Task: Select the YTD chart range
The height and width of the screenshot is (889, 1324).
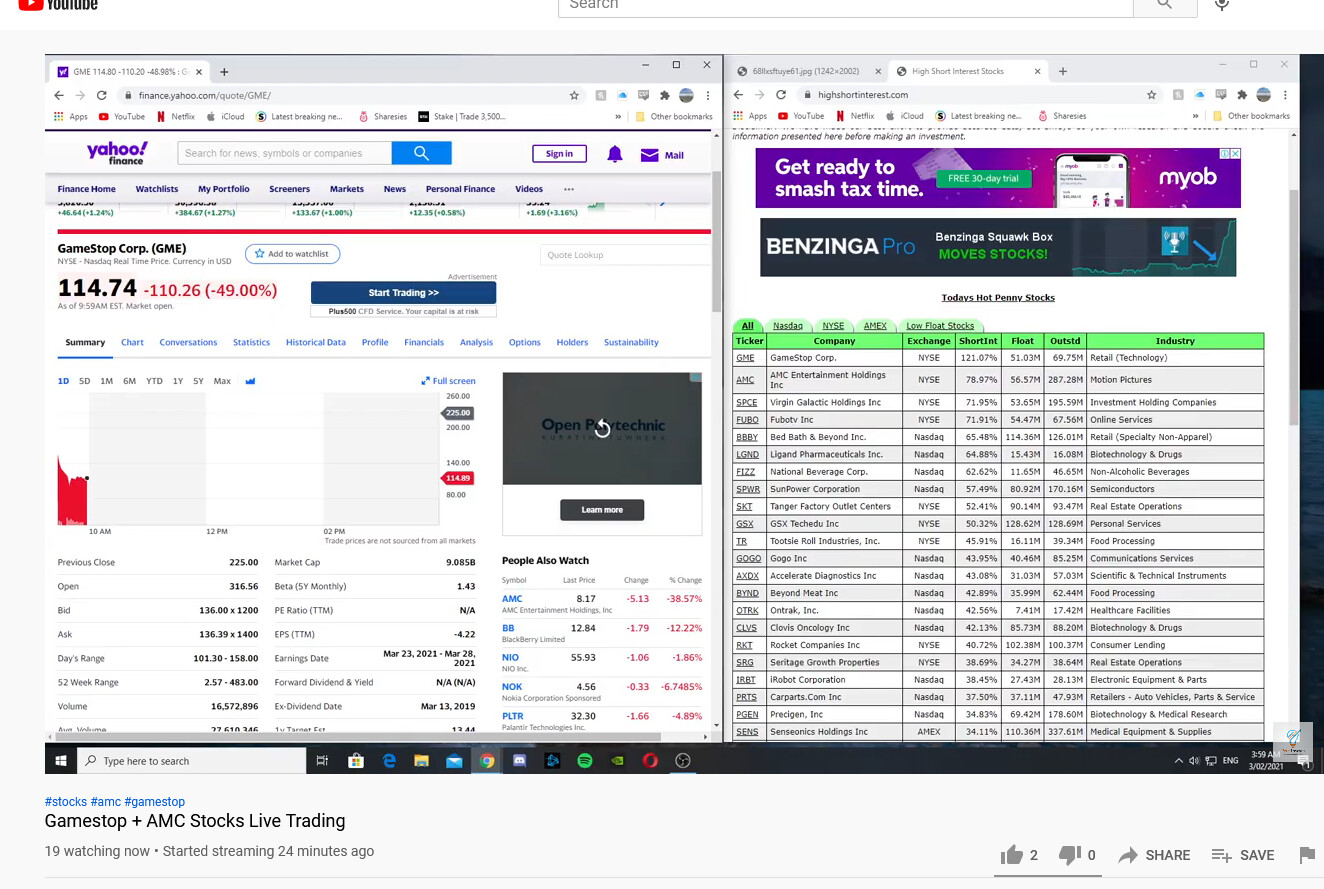Action: (154, 381)
